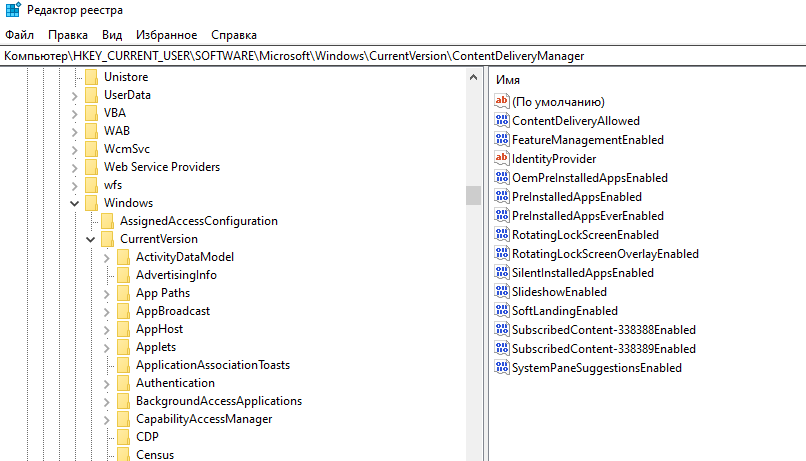Click the Registry Editor app icon in title bar
806x461 pixels.
12,11
